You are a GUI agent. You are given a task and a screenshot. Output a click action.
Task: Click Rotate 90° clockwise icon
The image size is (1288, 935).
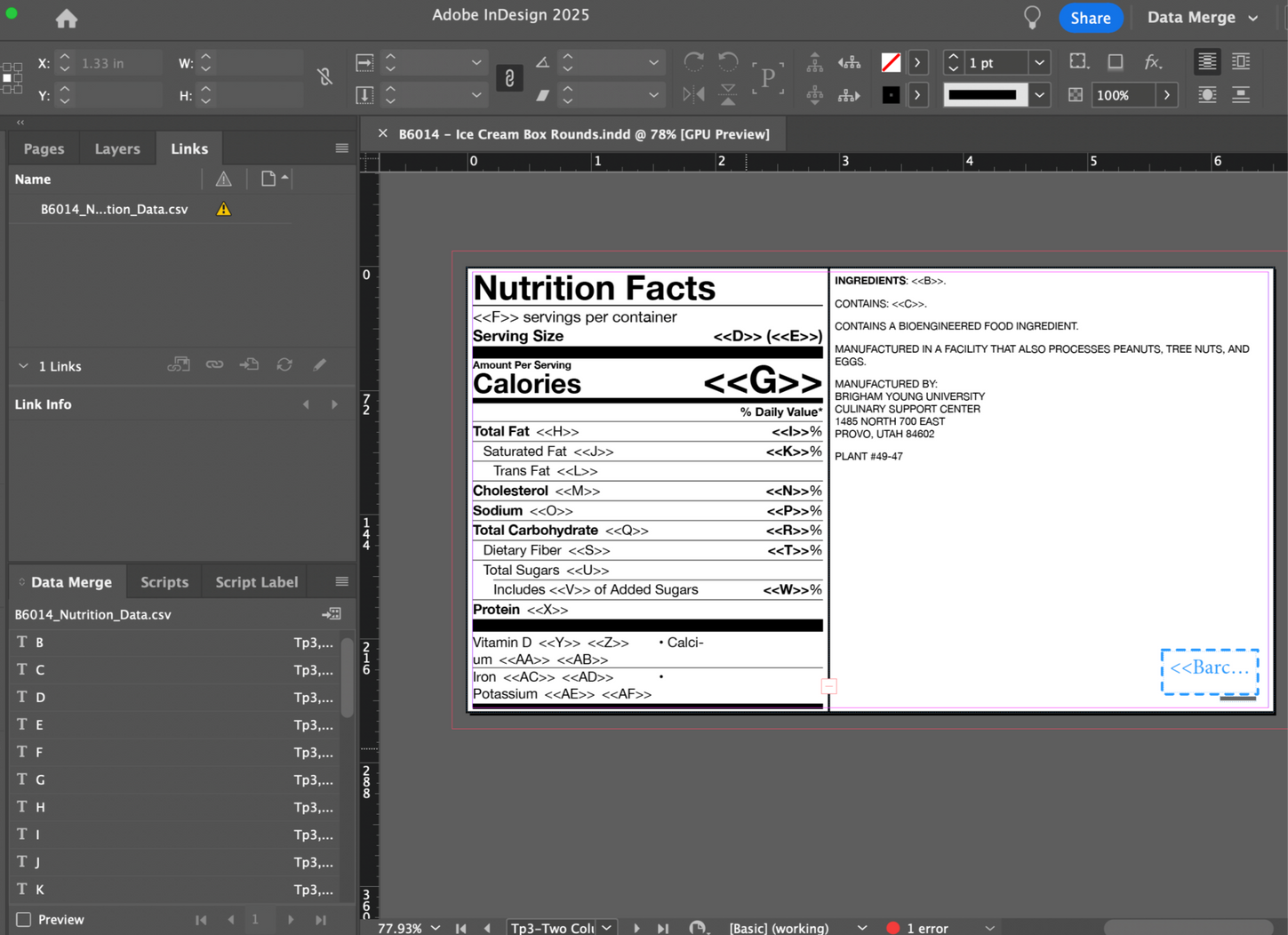(x=693, y=62)
